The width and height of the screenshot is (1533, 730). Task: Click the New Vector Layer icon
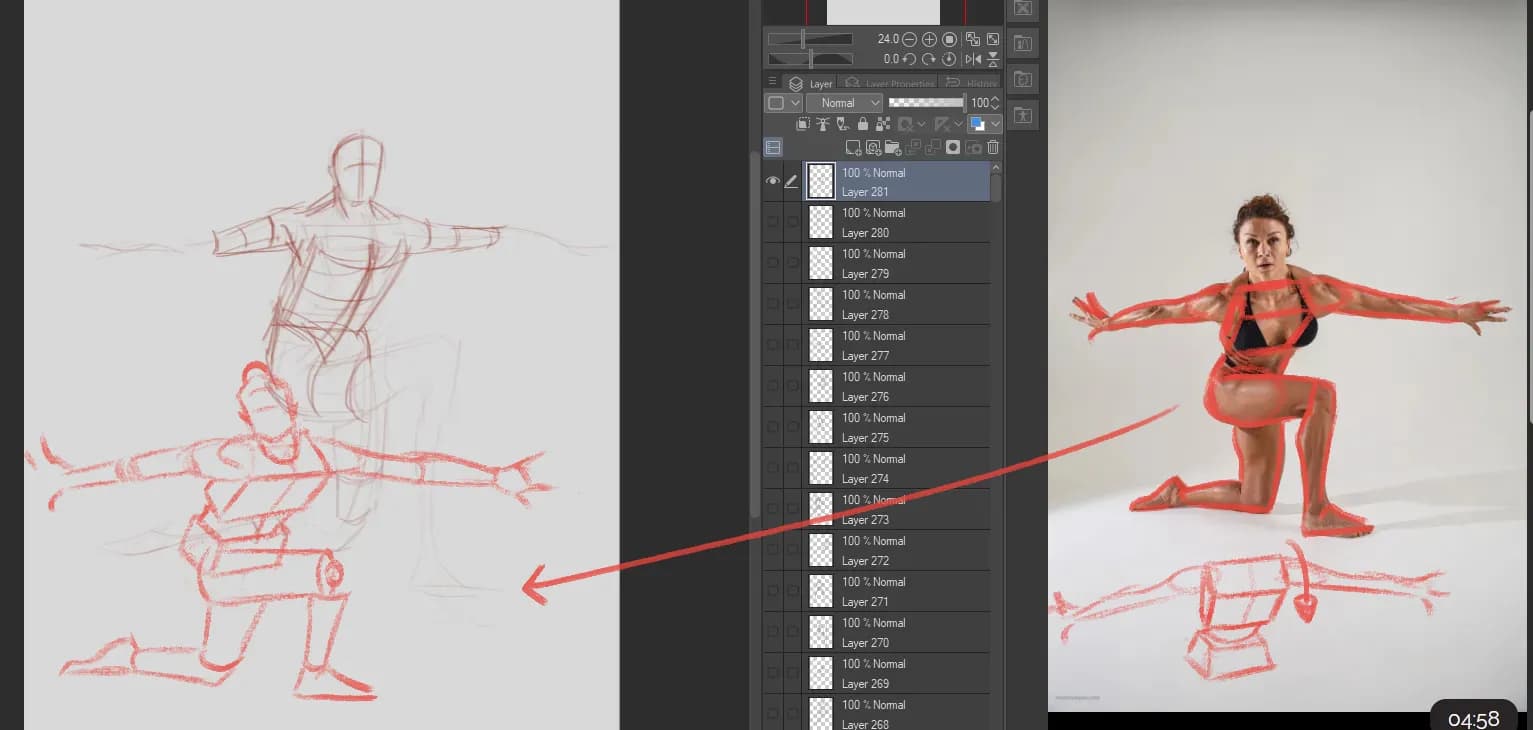pos(873,148)
